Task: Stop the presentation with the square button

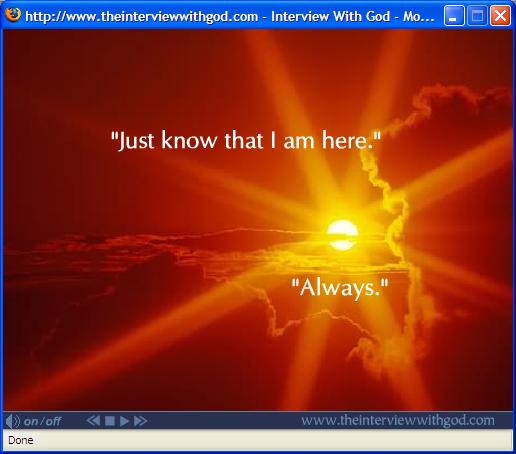Action: tap(110, 421)
